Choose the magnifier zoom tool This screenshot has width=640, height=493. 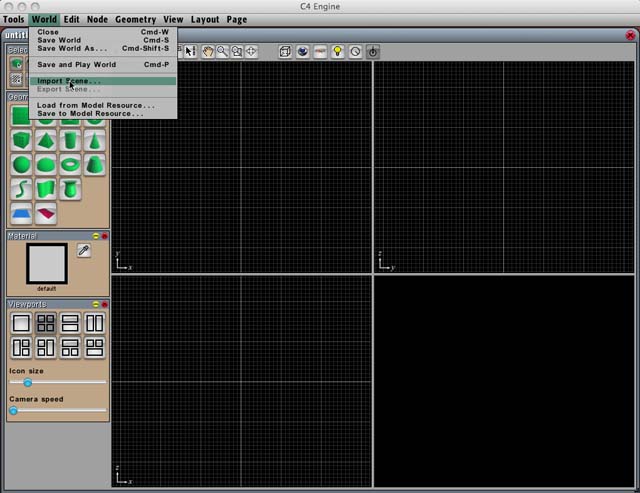tap(222, 51)
